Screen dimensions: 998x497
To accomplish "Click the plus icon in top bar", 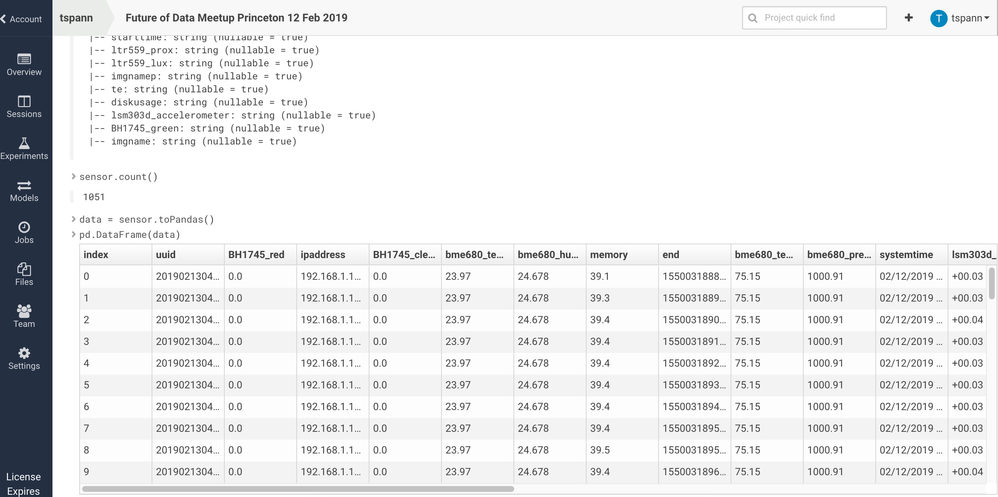I will [x=908, y=18].
